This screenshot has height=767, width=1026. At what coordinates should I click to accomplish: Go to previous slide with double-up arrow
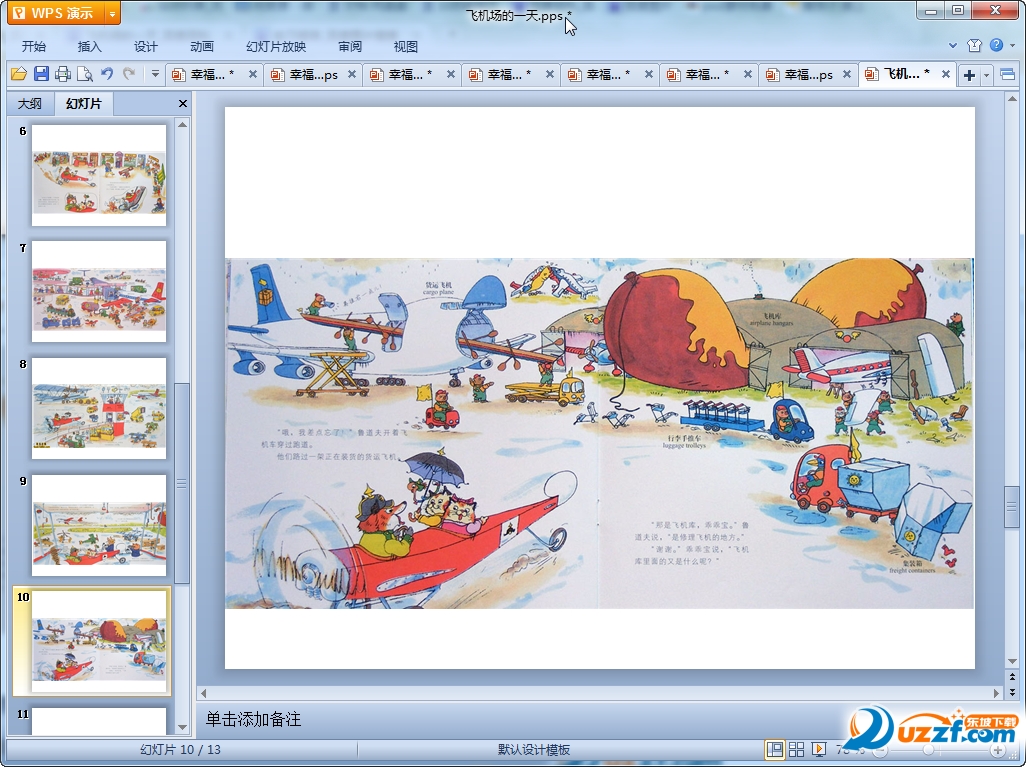tap(1012, 677)
